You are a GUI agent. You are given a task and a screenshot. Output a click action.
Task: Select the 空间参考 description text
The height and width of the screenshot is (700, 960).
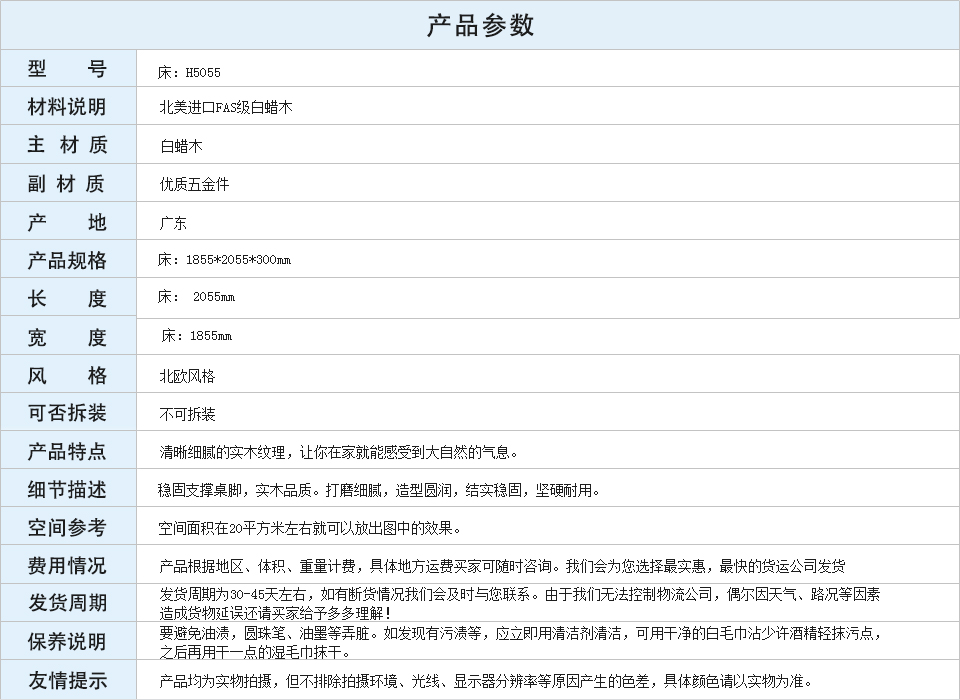310,528
